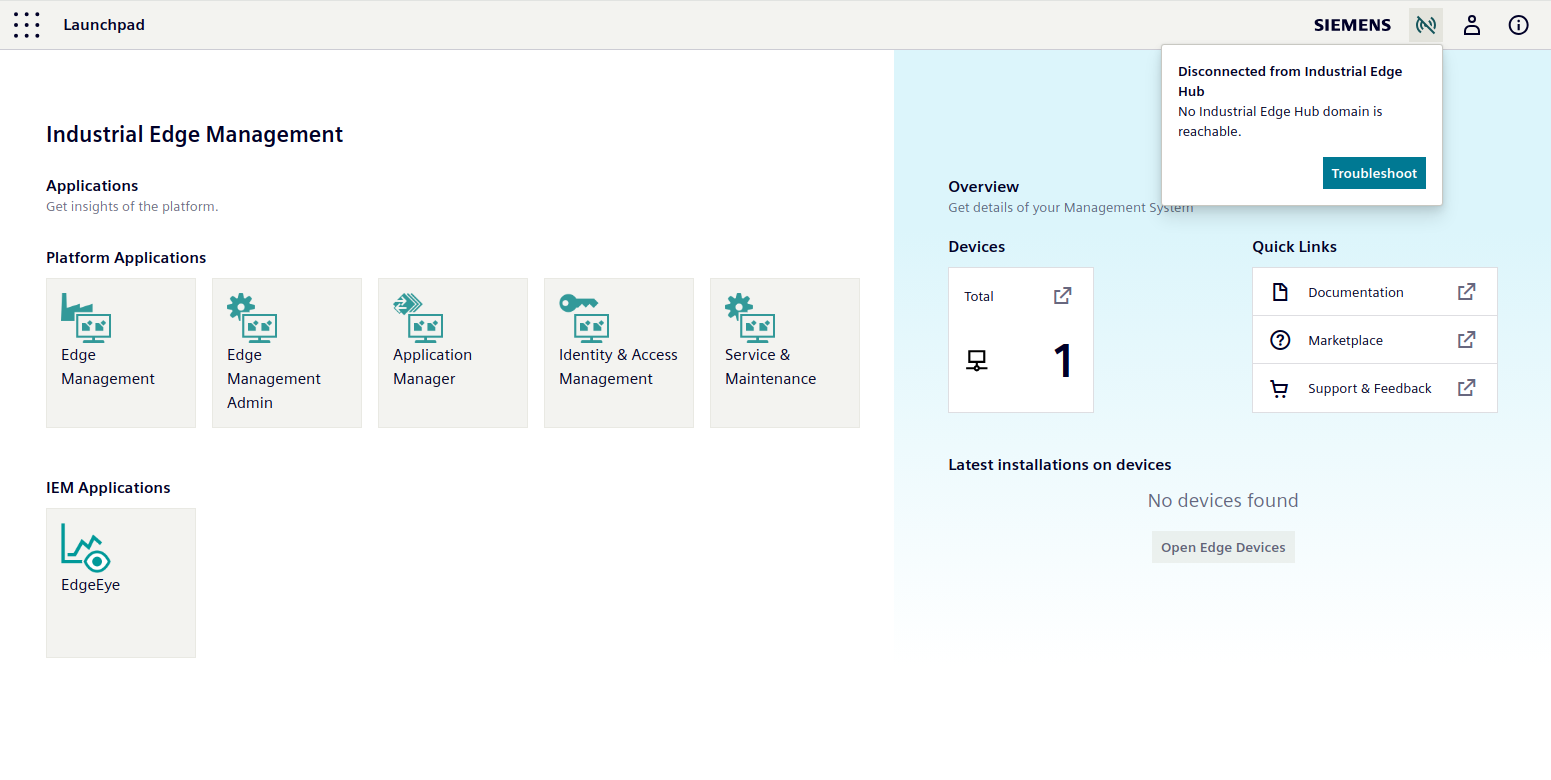Open the Application Manager tile
1551x780 pixels.
click(453, 353)
